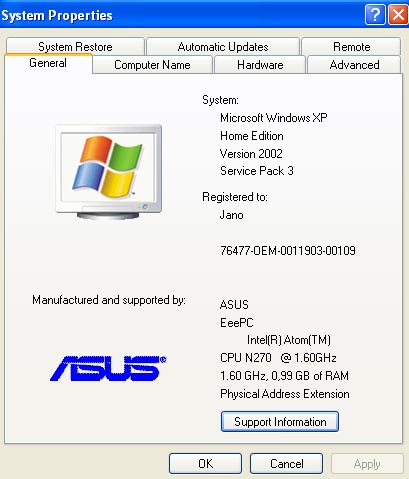The height and width of the screenshot is (479, 409).
Task: Close the System Properties dialog
Action: click(x=398, y=15)
